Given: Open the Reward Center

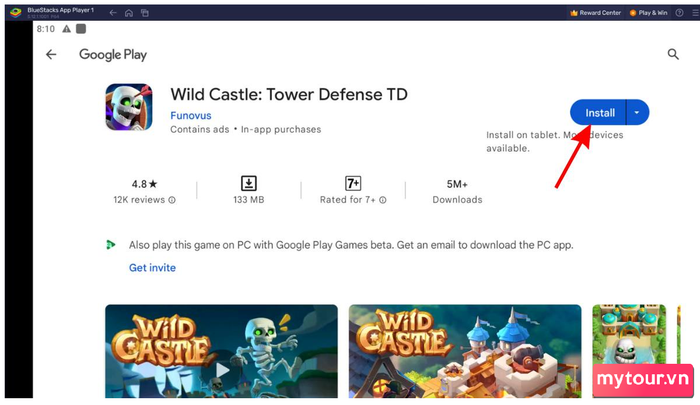Looking at the screenshot, I should click(x=596, y=13).
